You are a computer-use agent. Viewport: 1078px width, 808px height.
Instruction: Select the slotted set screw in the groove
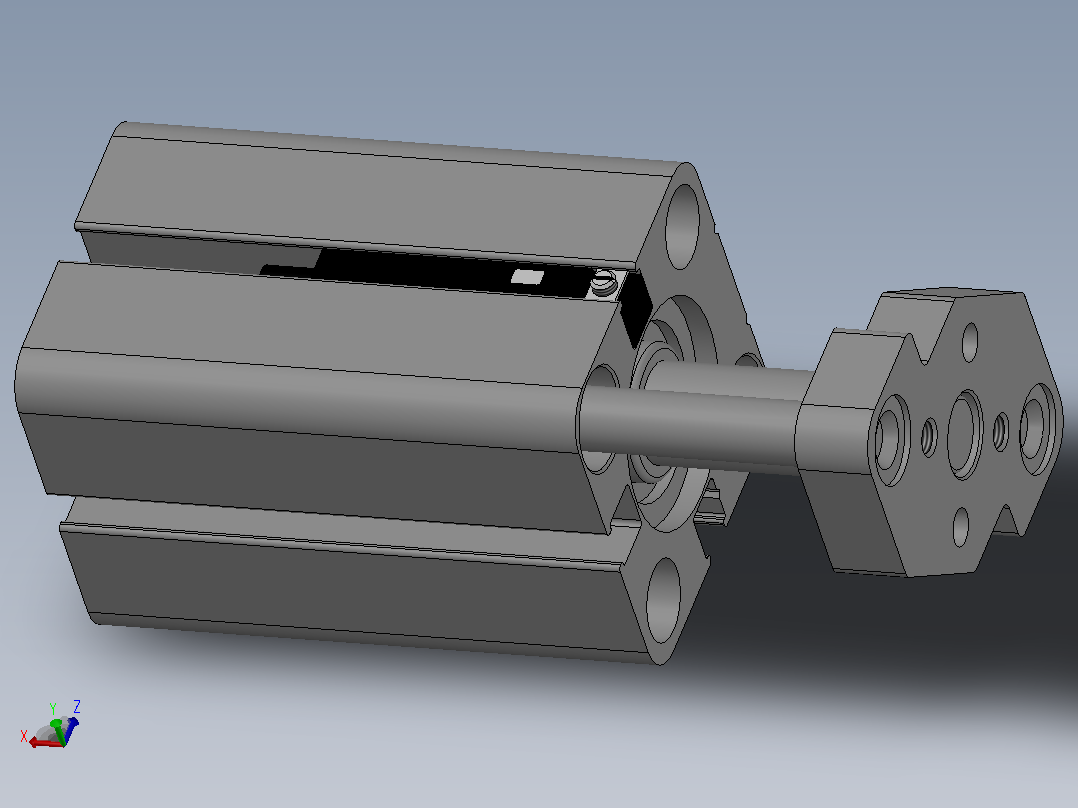(x=603, y=282)
